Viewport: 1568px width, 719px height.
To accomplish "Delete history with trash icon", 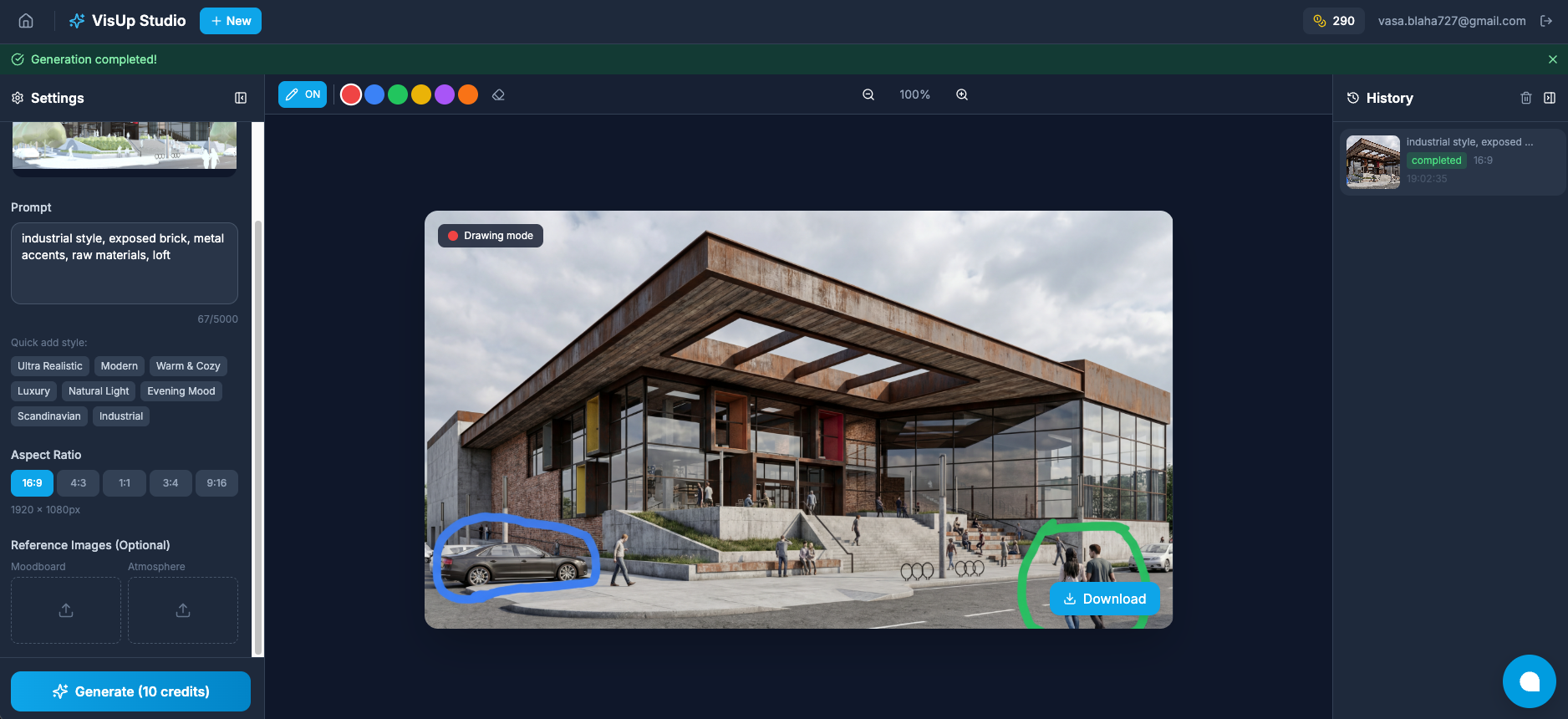I will pos(1525,98).
